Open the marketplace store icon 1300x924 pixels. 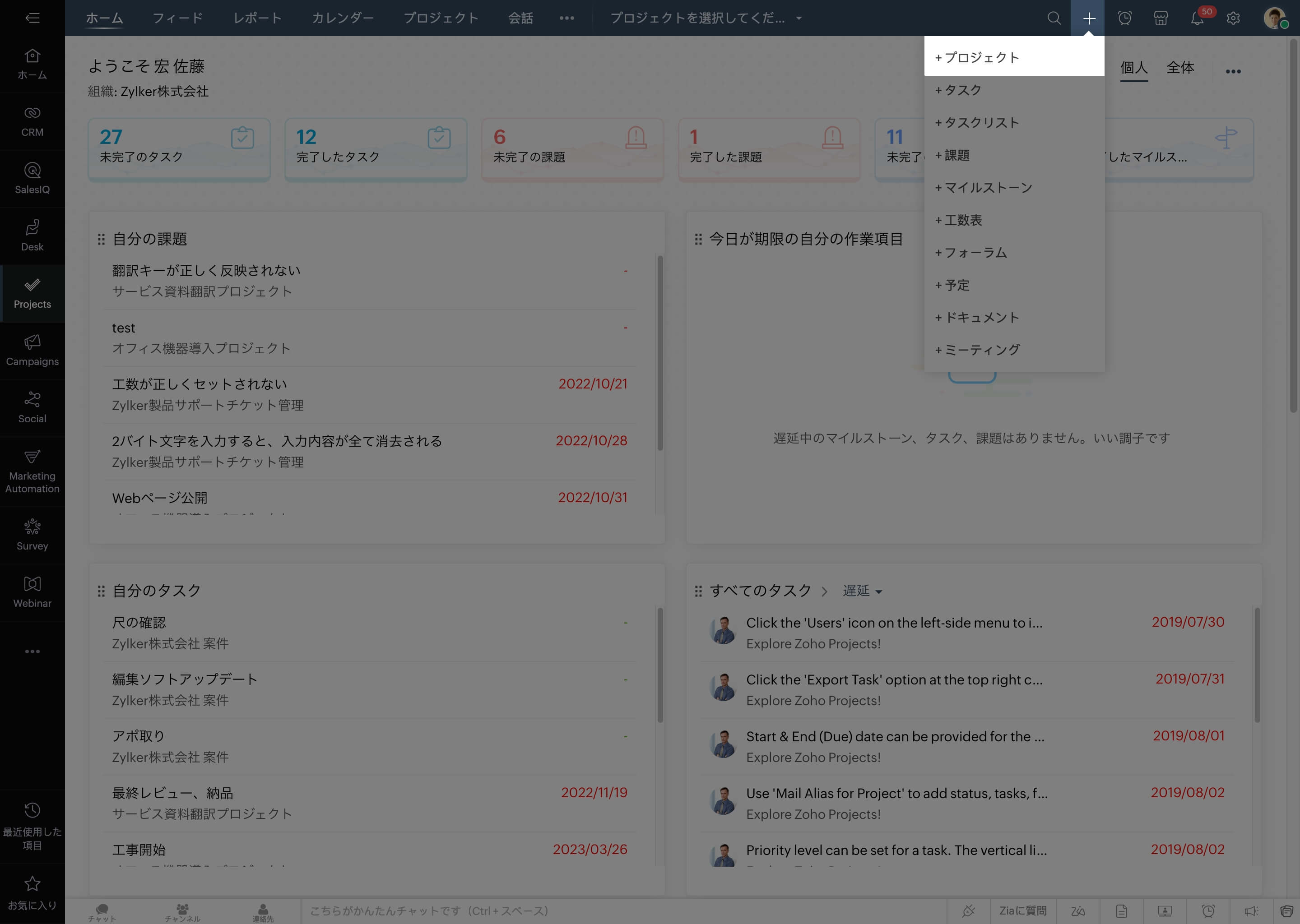1161,18
